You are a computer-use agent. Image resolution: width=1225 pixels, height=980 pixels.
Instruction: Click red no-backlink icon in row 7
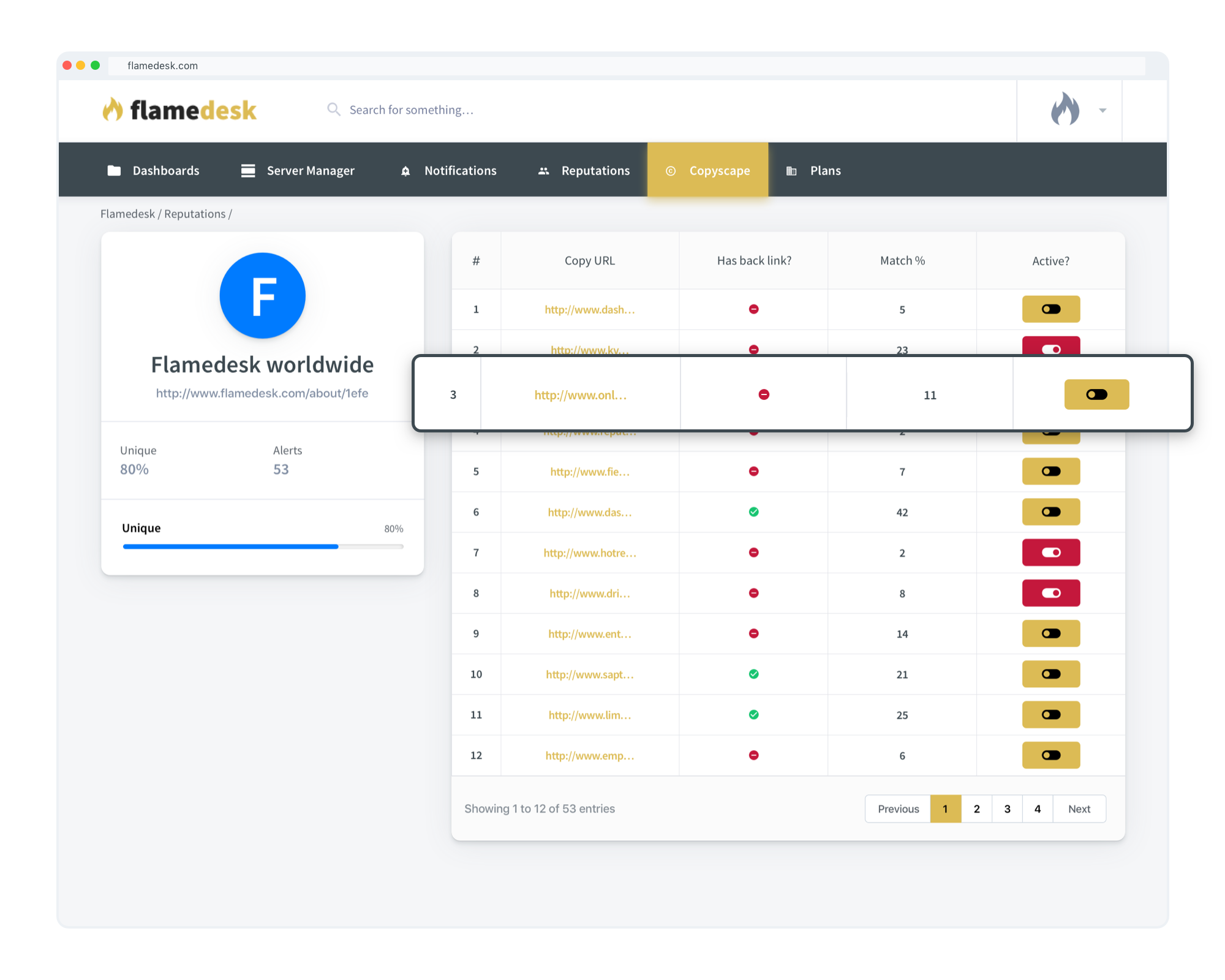pos(754,552)
